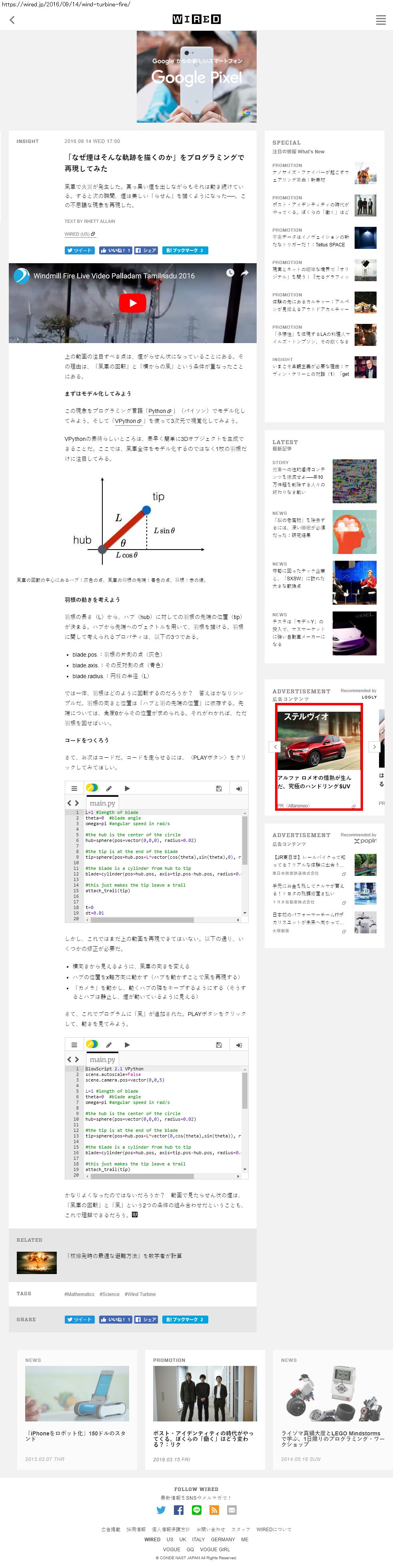Click the save icon in the first code editor

[x=219, y=788]
